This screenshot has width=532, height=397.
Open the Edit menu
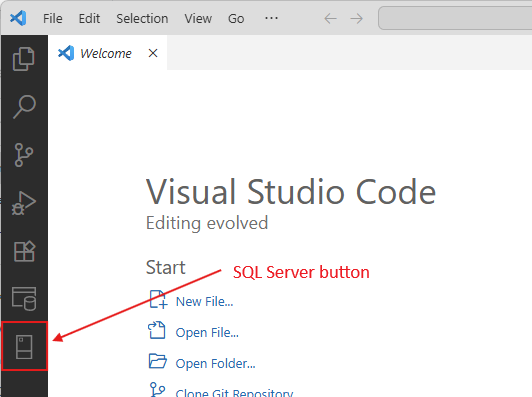click(89, 18)
